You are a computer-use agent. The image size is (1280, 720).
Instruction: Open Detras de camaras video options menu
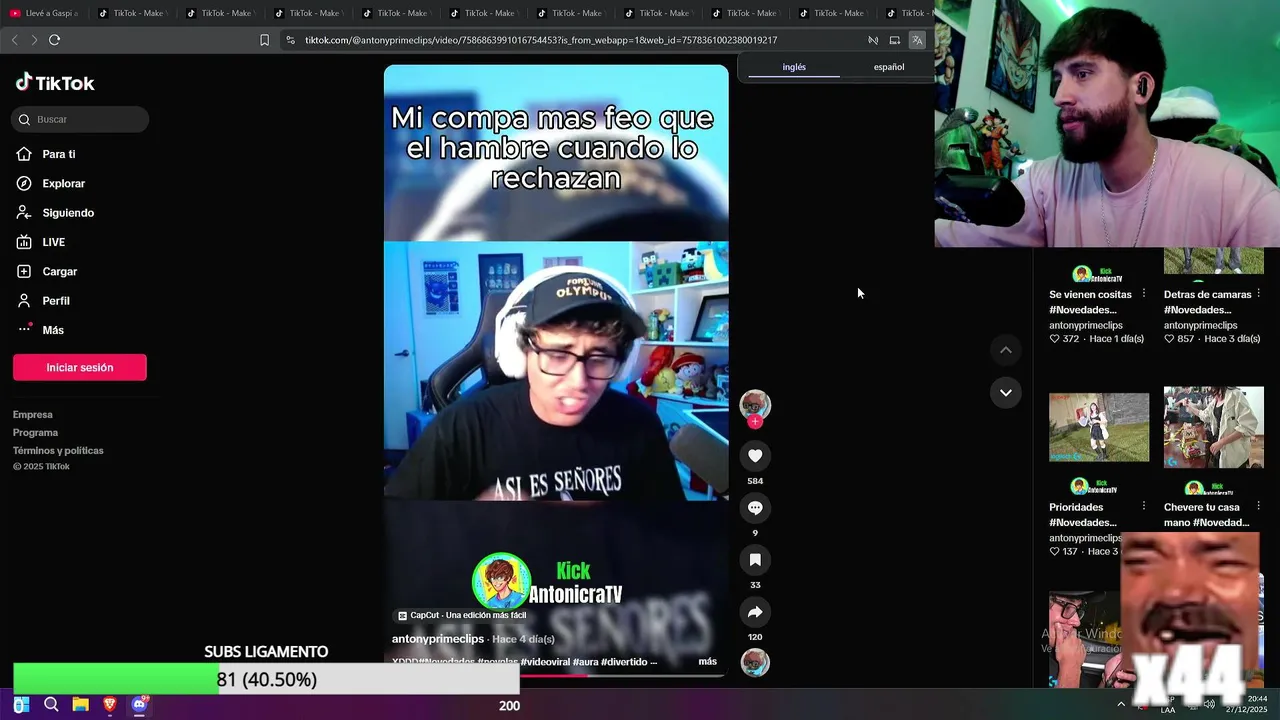coord(1259,294)
